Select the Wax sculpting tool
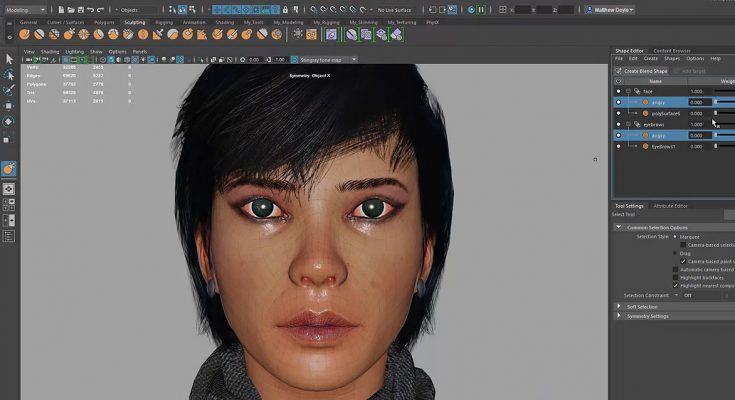This screenshot has width=735, height=400. click(x=173, y=34)
